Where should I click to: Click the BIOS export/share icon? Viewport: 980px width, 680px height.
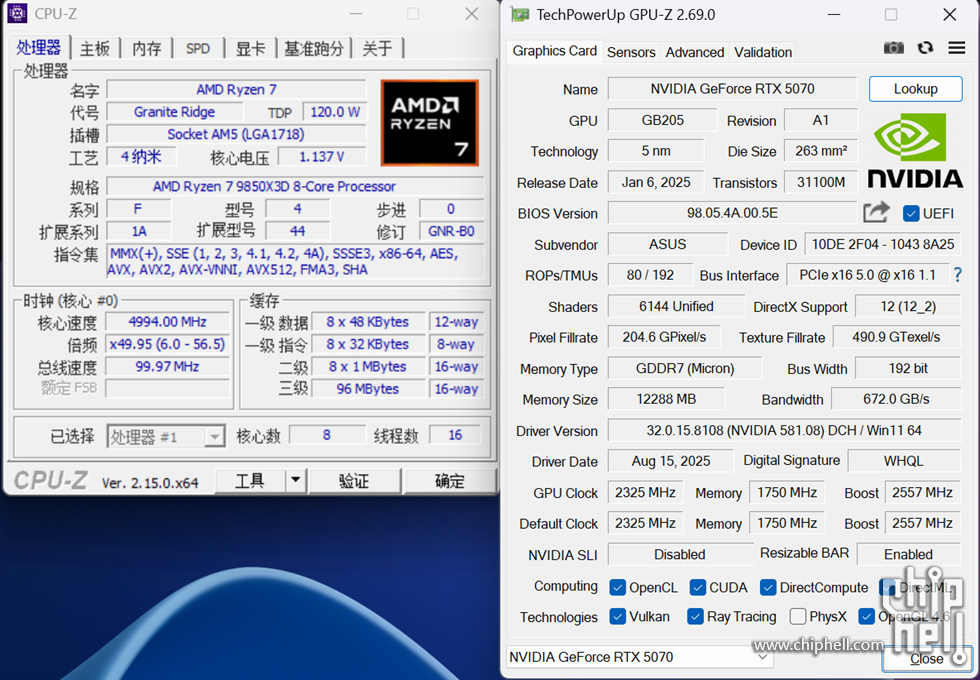[x=877, y=212]
